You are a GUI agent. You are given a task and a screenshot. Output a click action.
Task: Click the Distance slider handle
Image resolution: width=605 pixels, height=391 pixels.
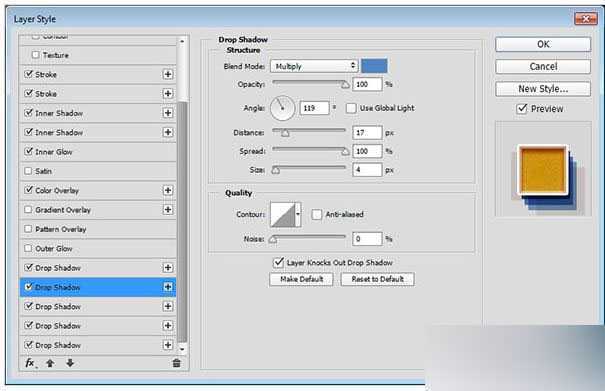(x=285, y=133)
